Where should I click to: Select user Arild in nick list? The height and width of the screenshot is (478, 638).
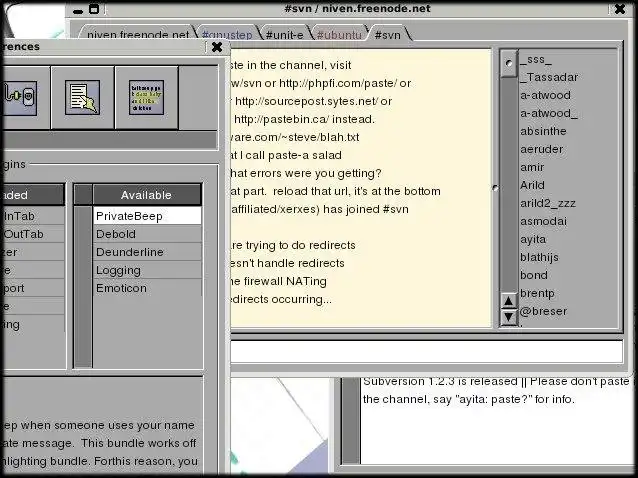(x=532, y=185)
